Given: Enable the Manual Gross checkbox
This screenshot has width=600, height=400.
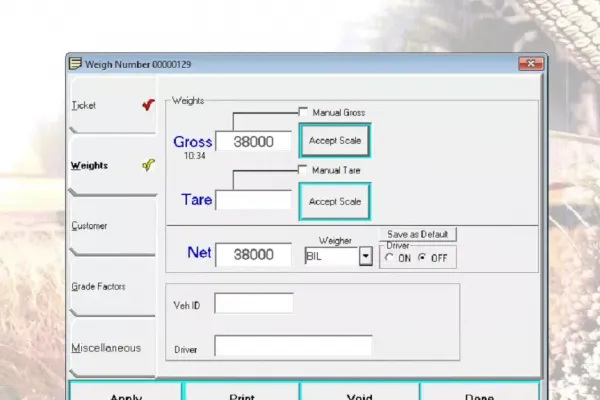Looking at the screenshot, I should tap(303, 112).
